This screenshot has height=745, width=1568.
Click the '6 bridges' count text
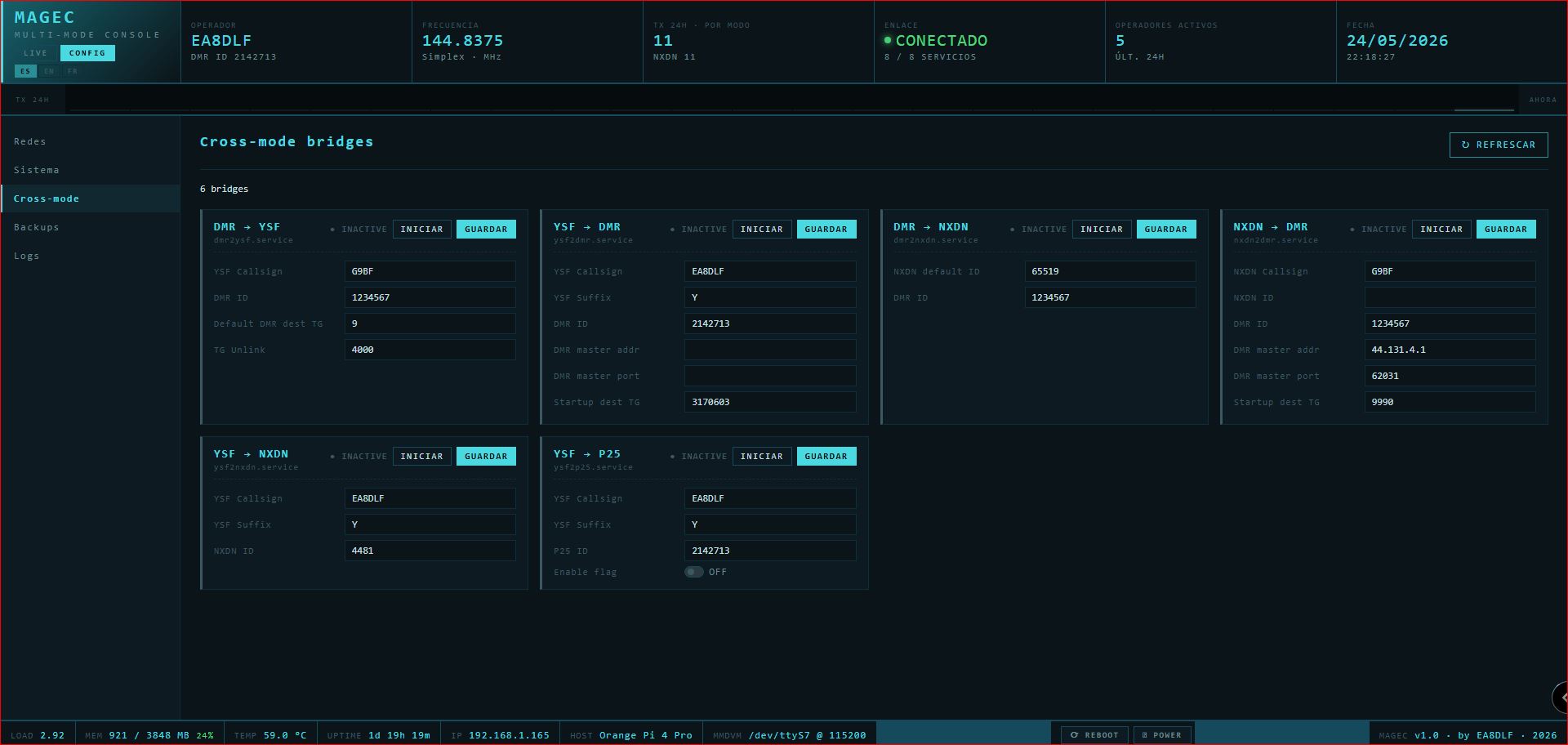pyautogui.click(x=225, y=189)
